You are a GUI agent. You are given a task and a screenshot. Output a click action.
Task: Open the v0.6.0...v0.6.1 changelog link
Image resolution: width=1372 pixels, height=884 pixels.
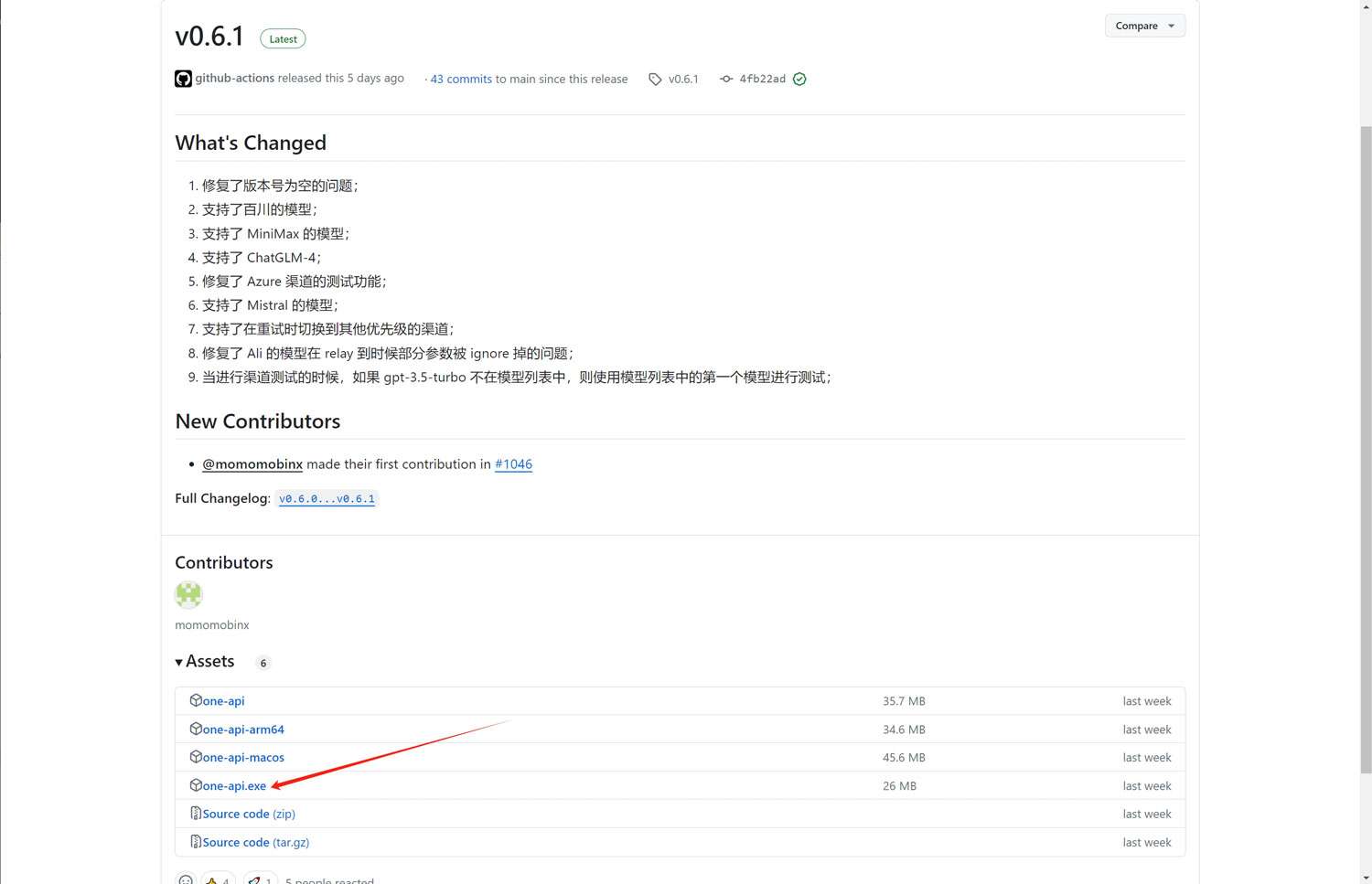(327, 498)
